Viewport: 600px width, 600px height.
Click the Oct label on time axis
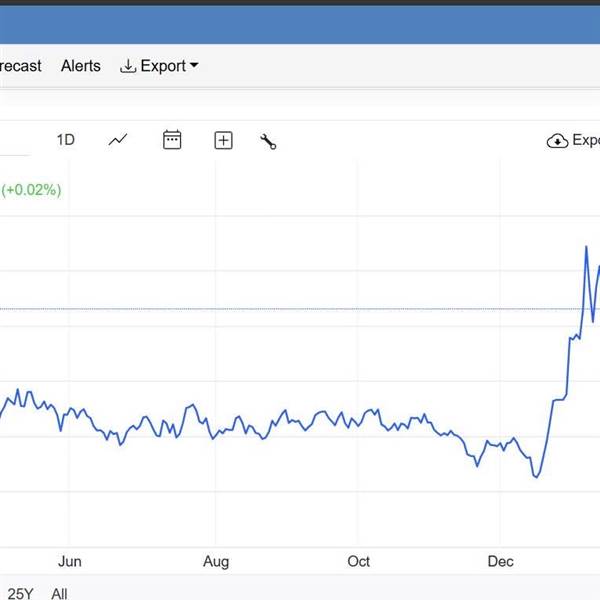pyautogui.click(x=358, y=561)
